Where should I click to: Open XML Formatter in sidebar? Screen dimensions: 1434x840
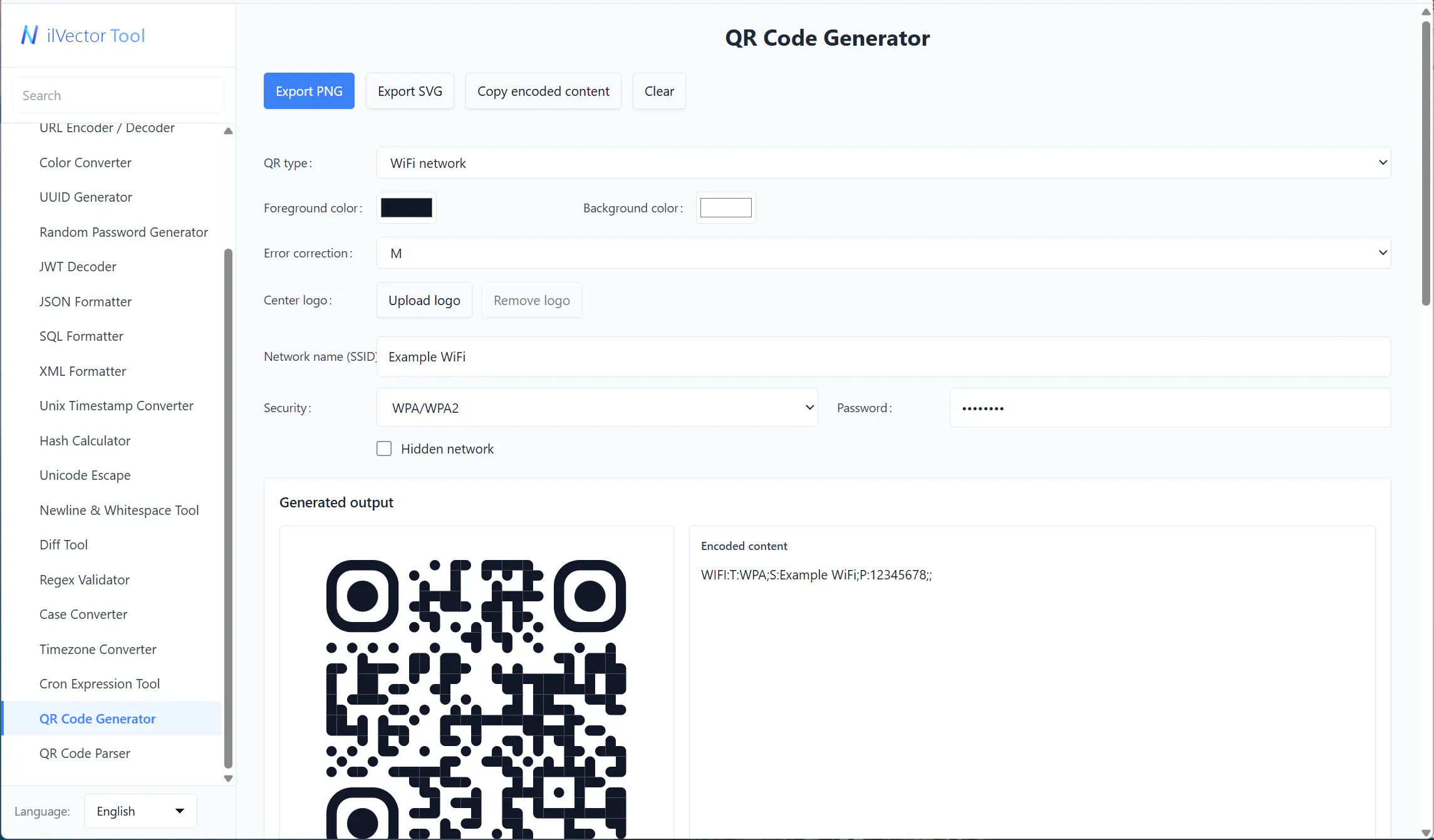(x=83, y=371)
